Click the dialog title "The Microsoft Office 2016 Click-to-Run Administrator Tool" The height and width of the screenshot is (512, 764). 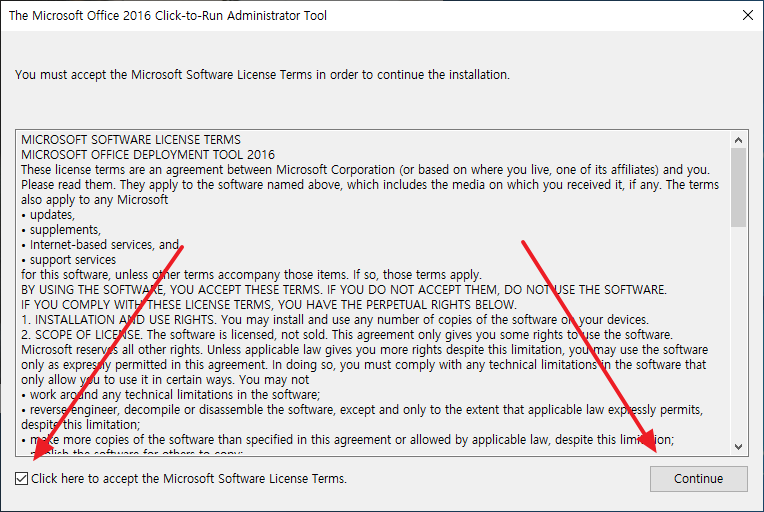[168, 16]
